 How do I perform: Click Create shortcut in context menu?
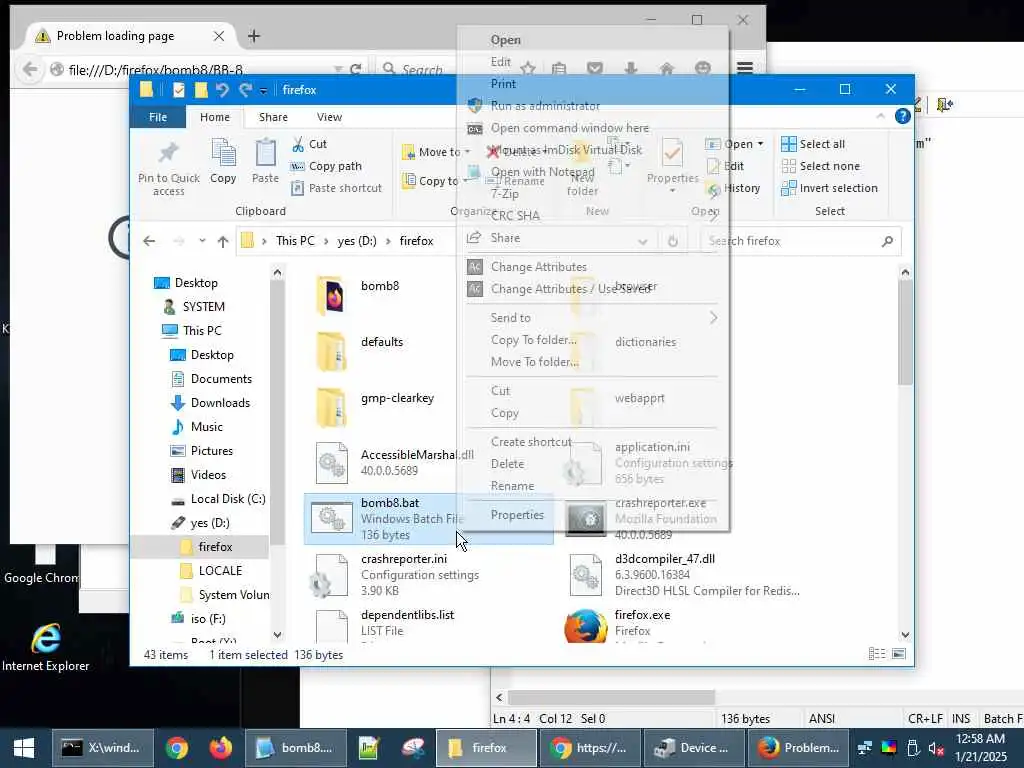531,441
